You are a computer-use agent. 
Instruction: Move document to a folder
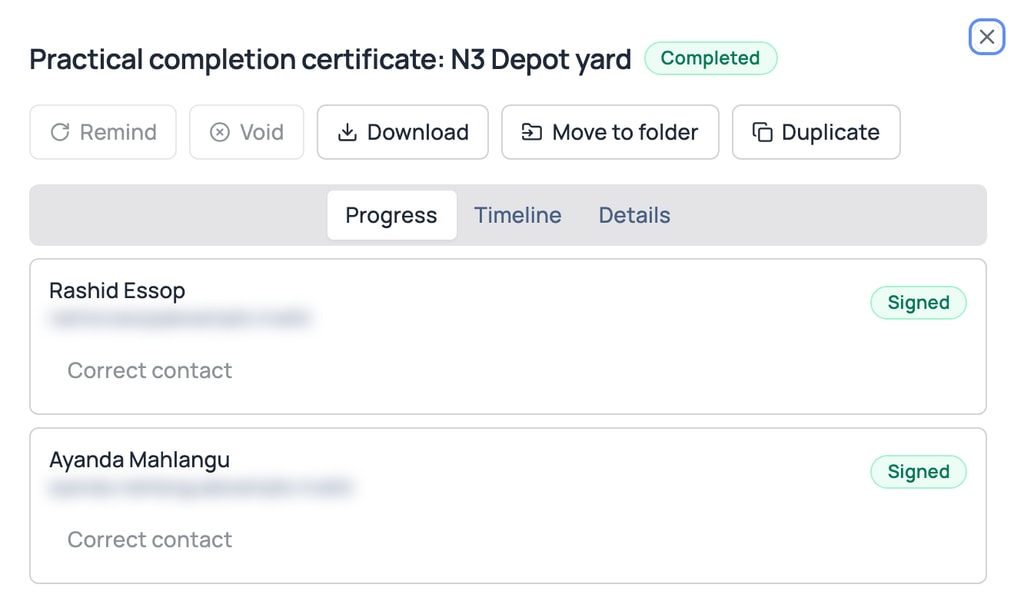click(x=610, y=132)
